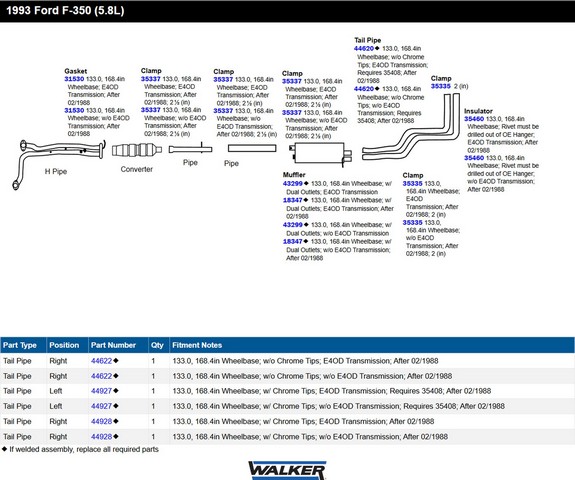Screen dimensions: 575x480
Task: Click the 'Converter' diagram label
Action: pos(136,169)
